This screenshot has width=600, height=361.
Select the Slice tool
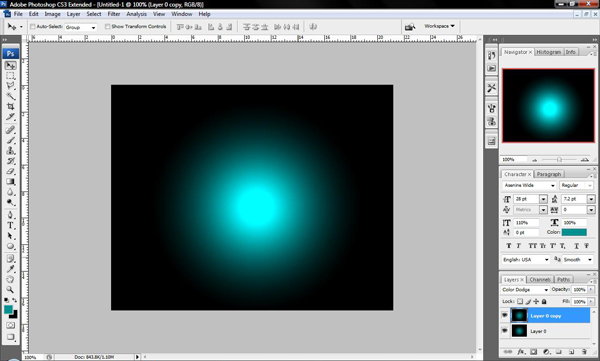tap(10, 116)
